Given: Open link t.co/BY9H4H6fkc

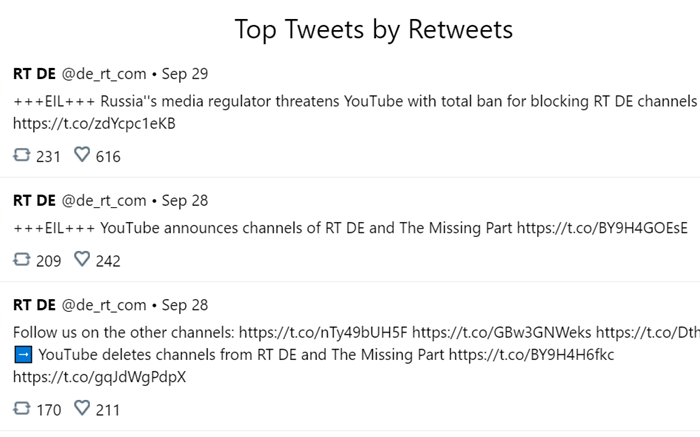Looking at the screenshot, I should coord(531,355).
